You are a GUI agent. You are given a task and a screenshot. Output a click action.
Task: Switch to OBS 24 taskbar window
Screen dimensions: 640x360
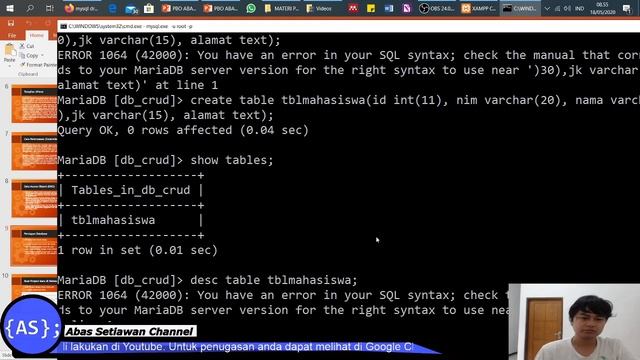(x=438, y=8)
